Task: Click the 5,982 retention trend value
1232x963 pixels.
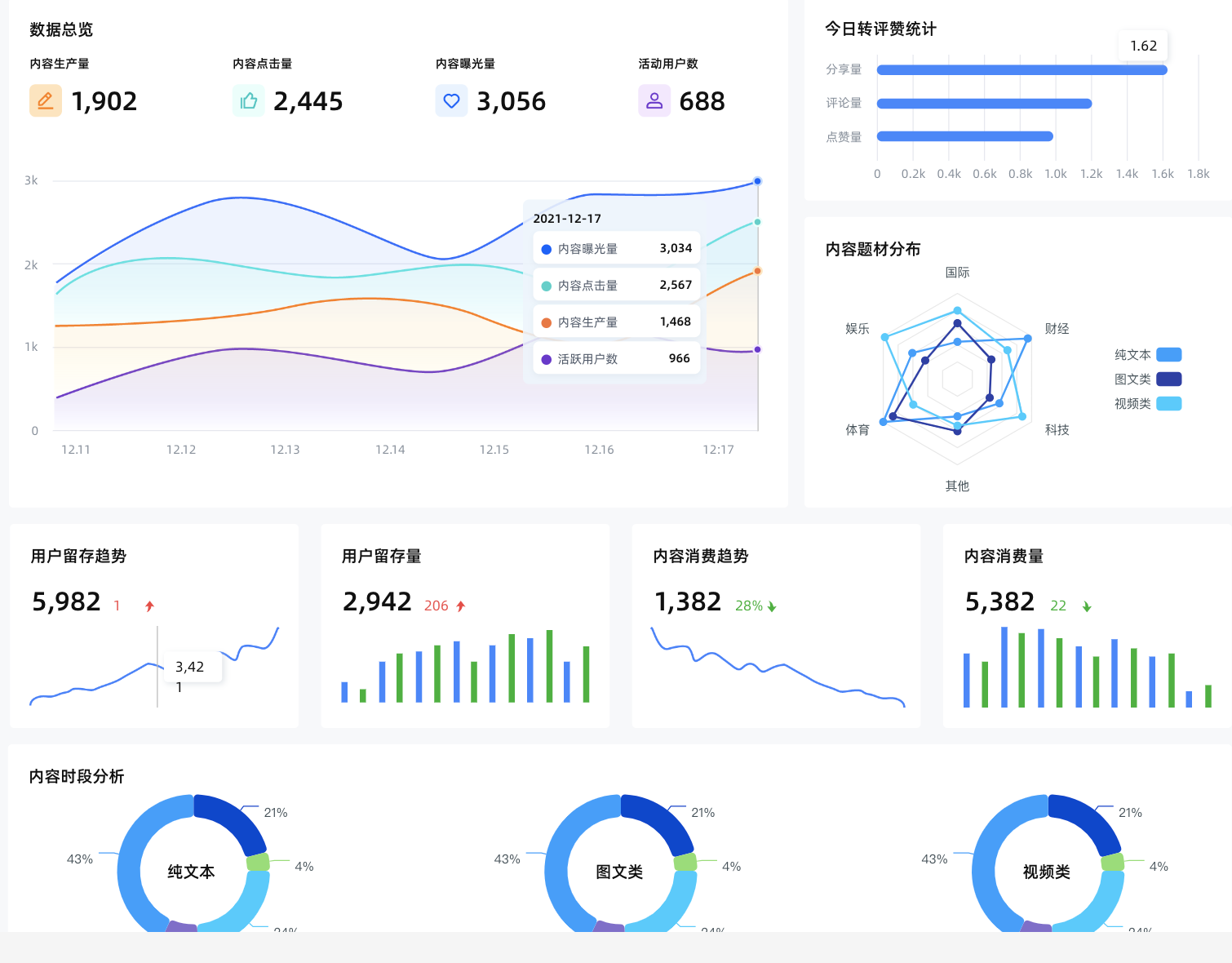Action: tap(66, 601)
